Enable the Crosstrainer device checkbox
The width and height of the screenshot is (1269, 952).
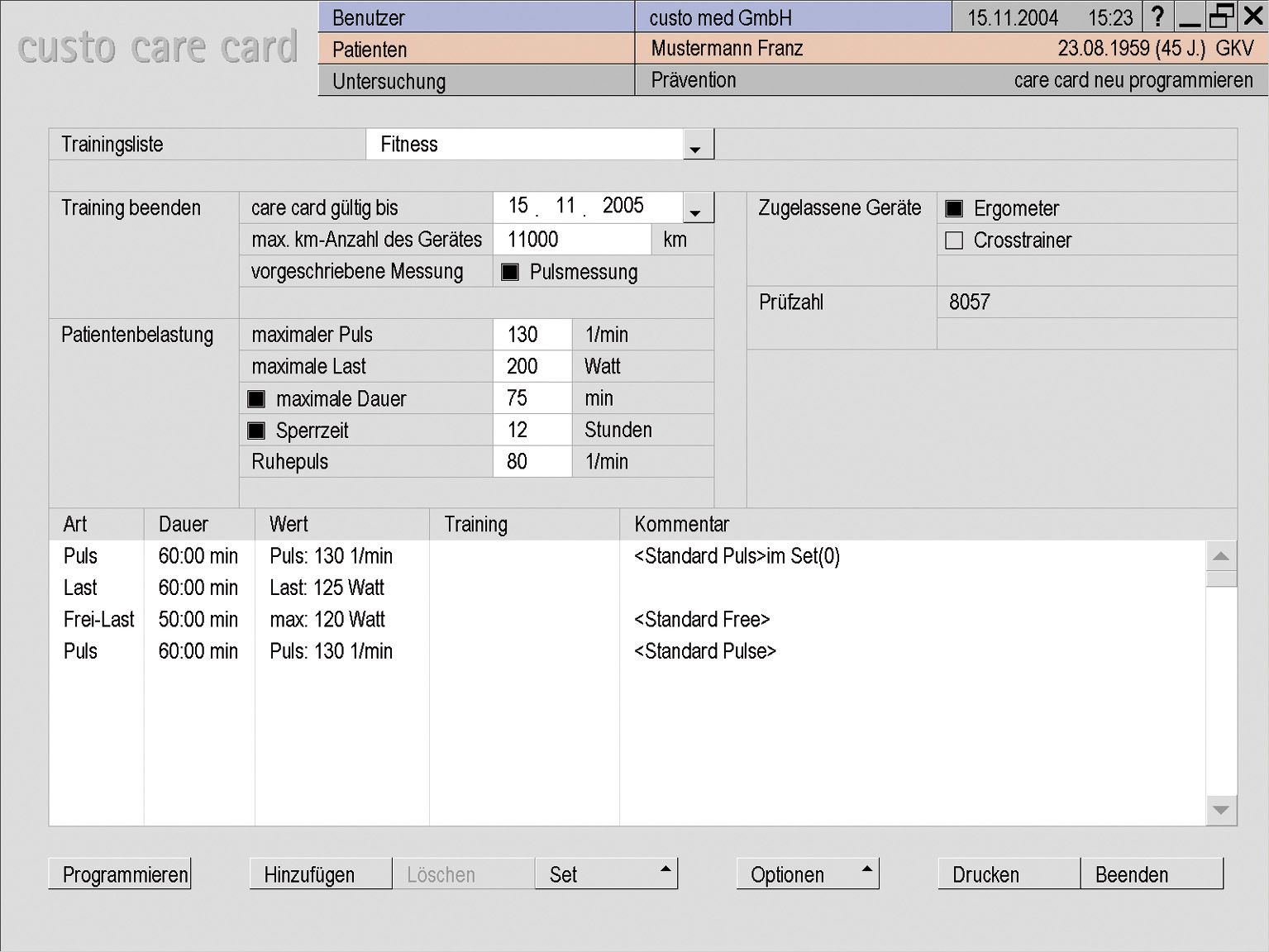click(954, 240)
